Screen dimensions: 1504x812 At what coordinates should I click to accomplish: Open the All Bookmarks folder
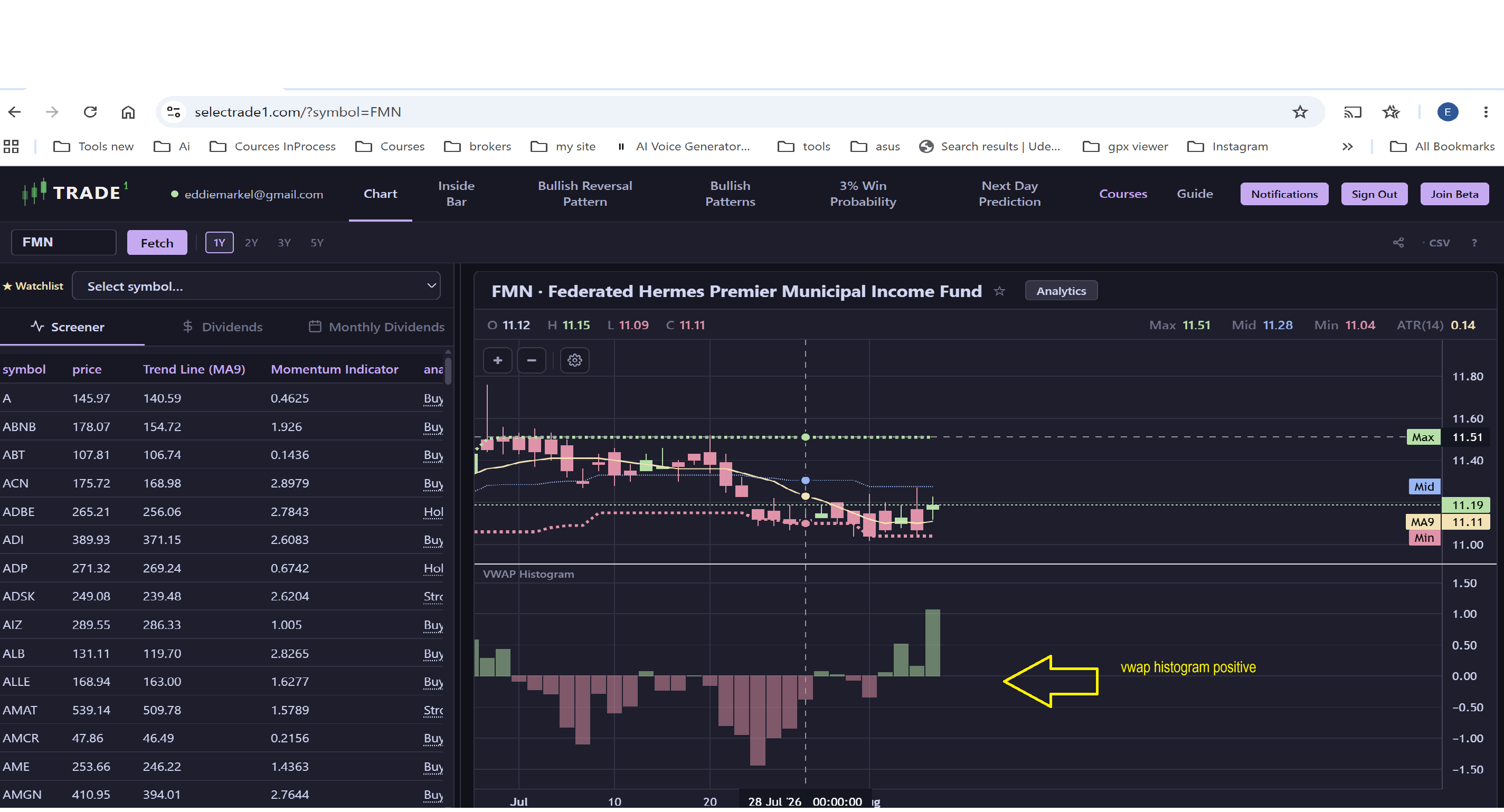point(1442,147)
